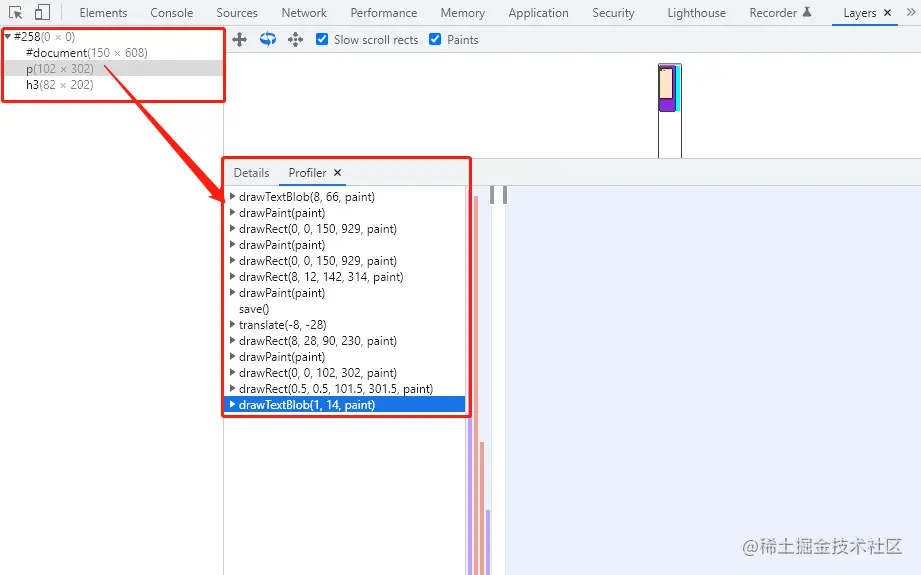Select the rotate mode tool
The image size is (921, 575).
268,39
